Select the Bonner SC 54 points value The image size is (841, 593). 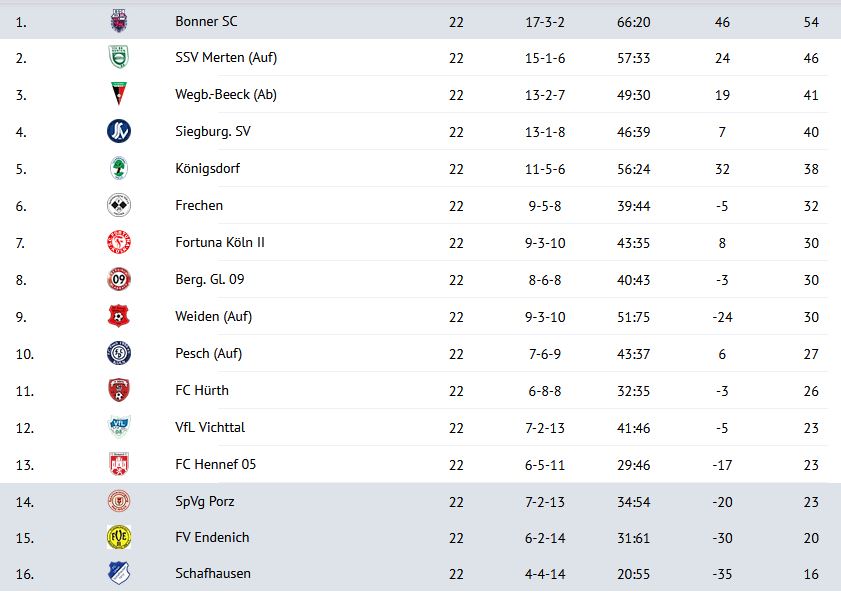coord(811,22)
